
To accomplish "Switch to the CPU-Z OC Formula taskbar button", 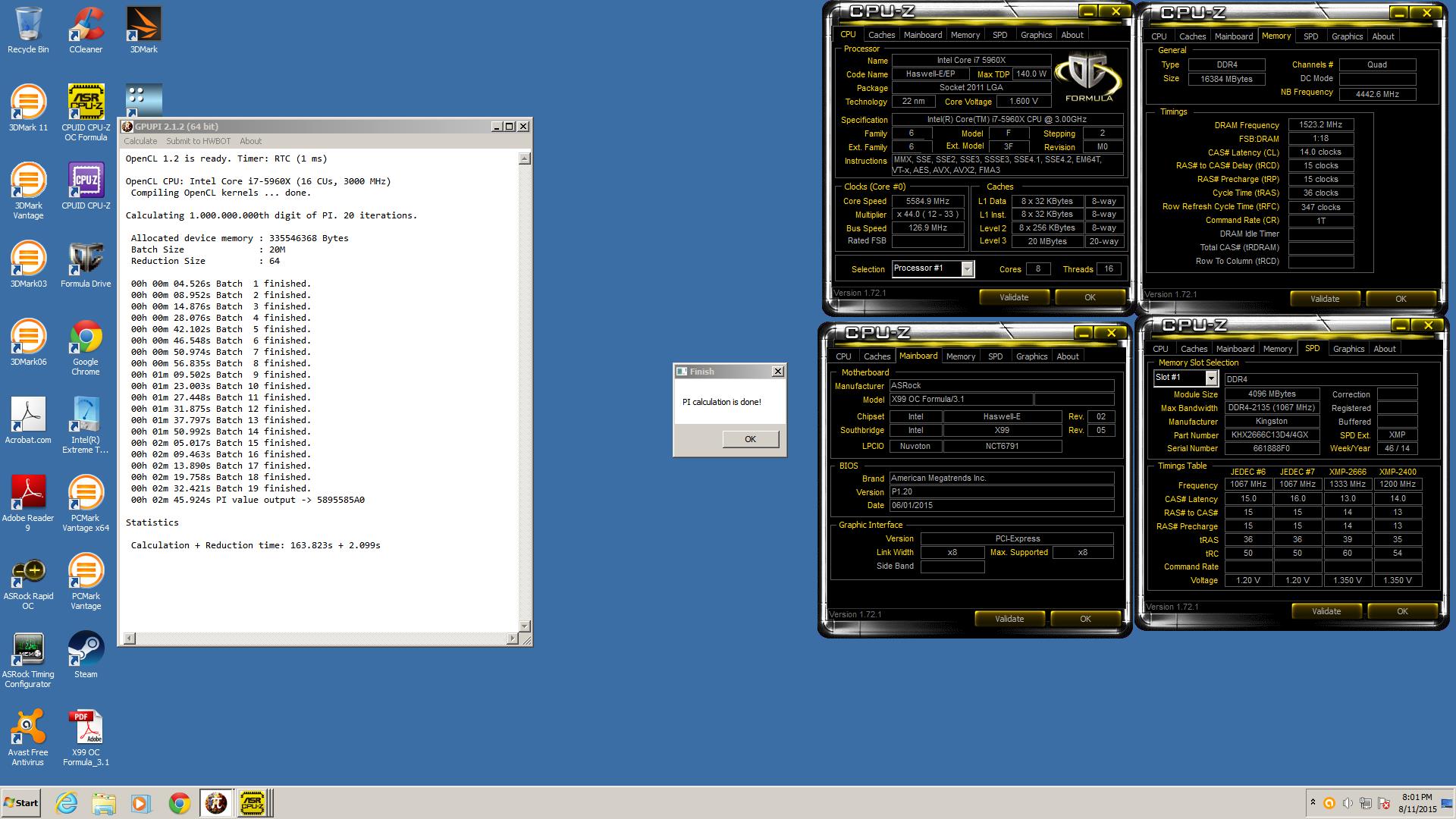I will point(253,802).
